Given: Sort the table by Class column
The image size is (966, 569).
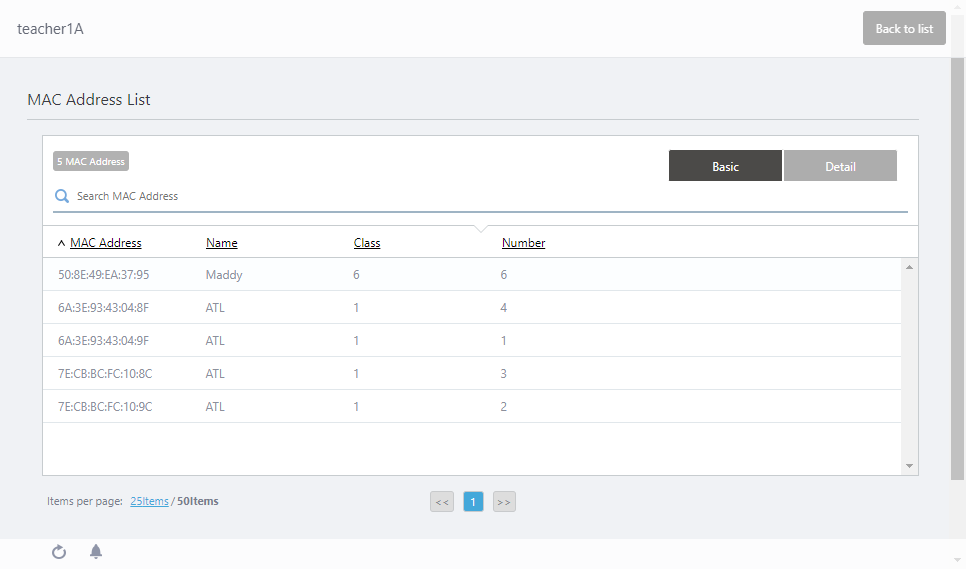Looking at the screenshot, I should (x=367, y=243).
